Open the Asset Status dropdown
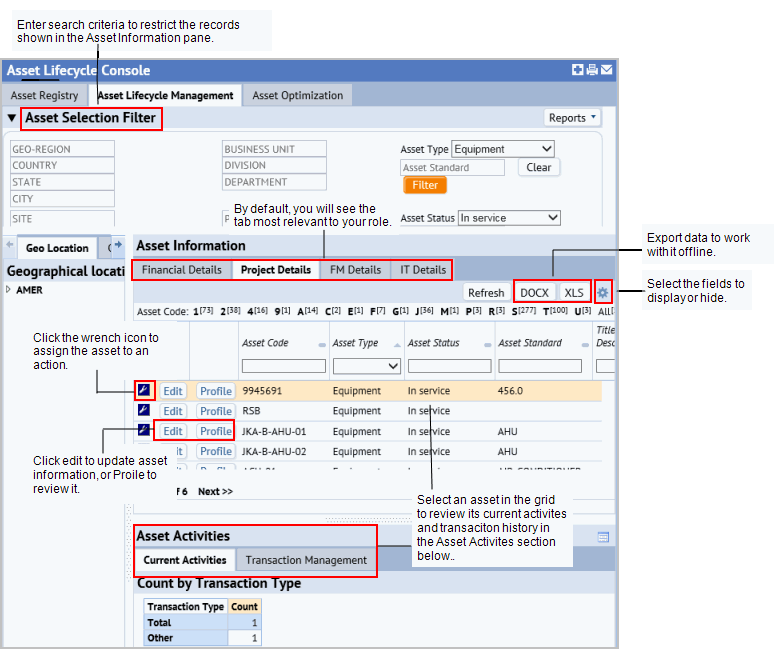 (x=509, y=218)
